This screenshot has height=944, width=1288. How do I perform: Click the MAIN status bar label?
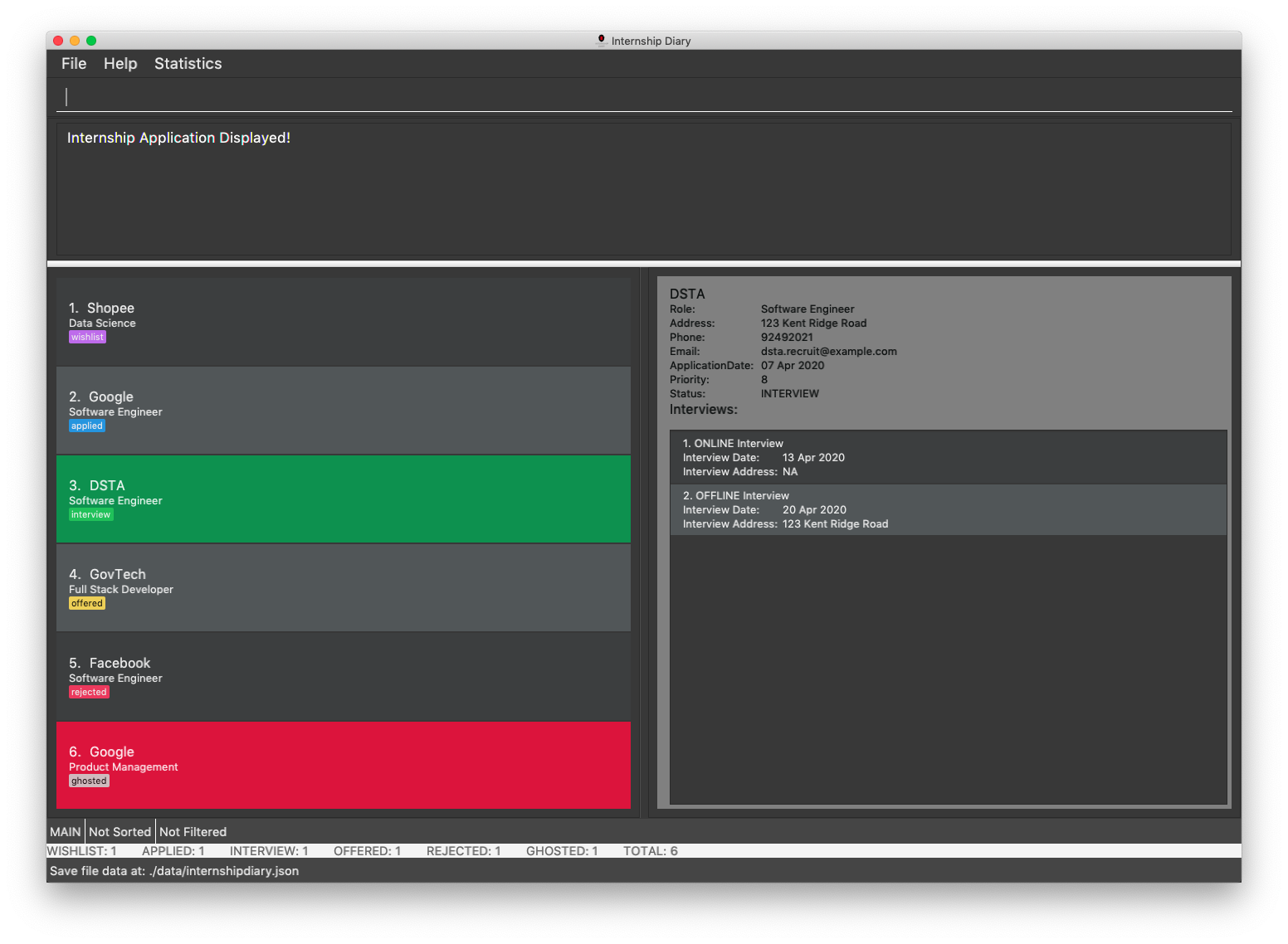pos(66,832)
